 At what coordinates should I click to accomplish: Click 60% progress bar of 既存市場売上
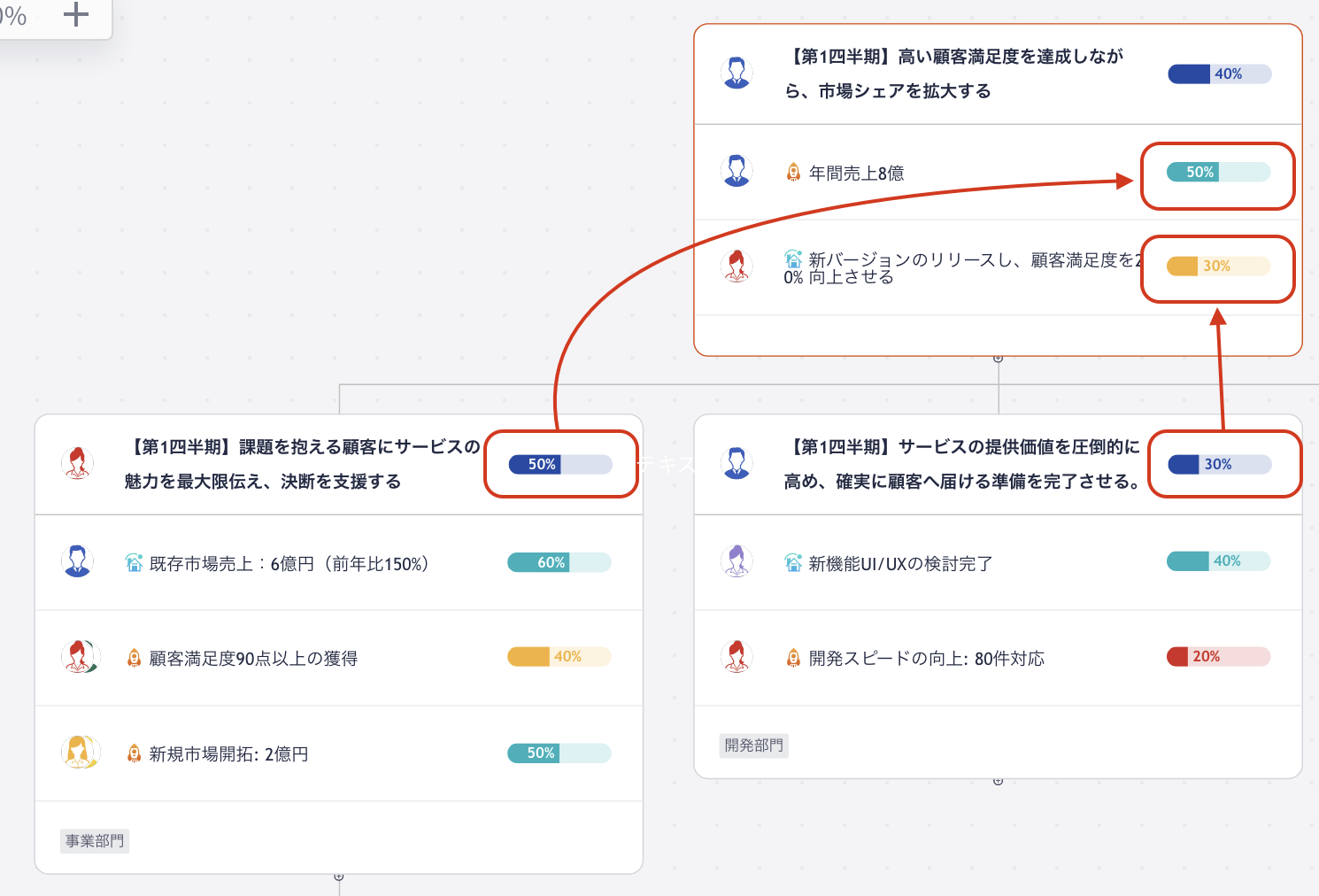pyautogui.click(x=559, y=562)
